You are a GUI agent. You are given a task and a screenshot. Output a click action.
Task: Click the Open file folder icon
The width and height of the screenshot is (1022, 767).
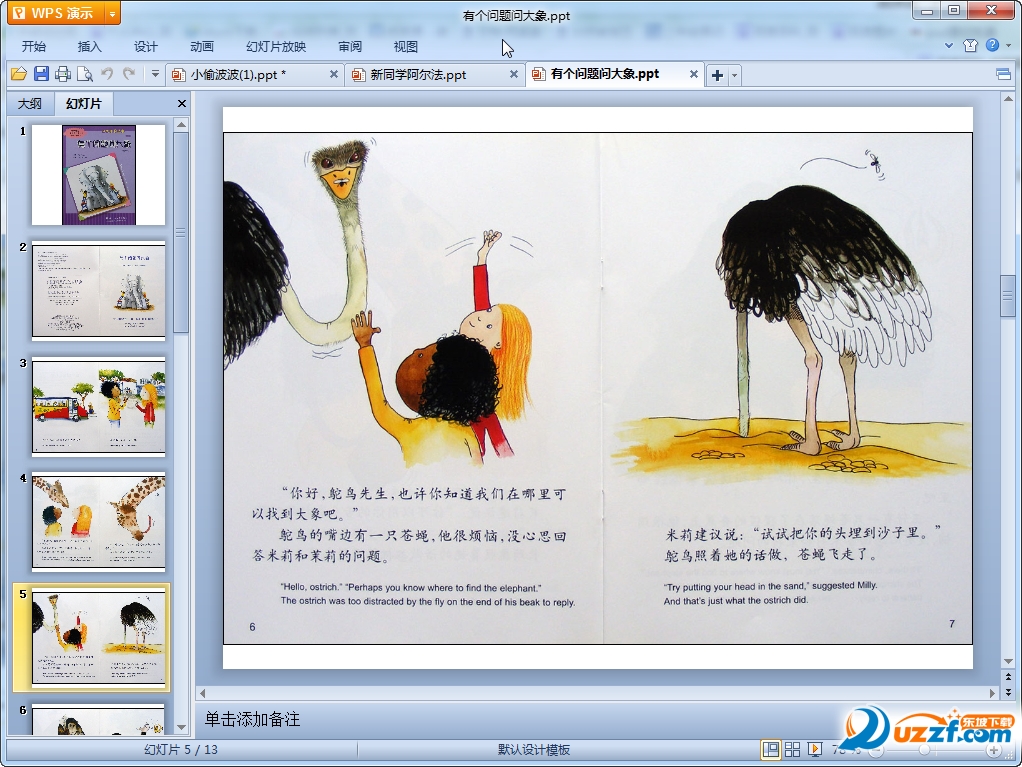click(18, 74)
